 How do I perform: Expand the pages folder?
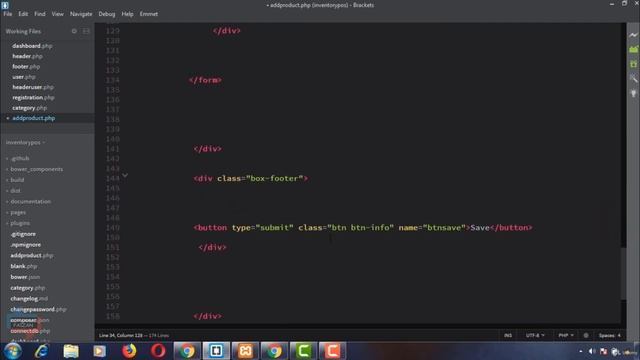tap(18, 212)
